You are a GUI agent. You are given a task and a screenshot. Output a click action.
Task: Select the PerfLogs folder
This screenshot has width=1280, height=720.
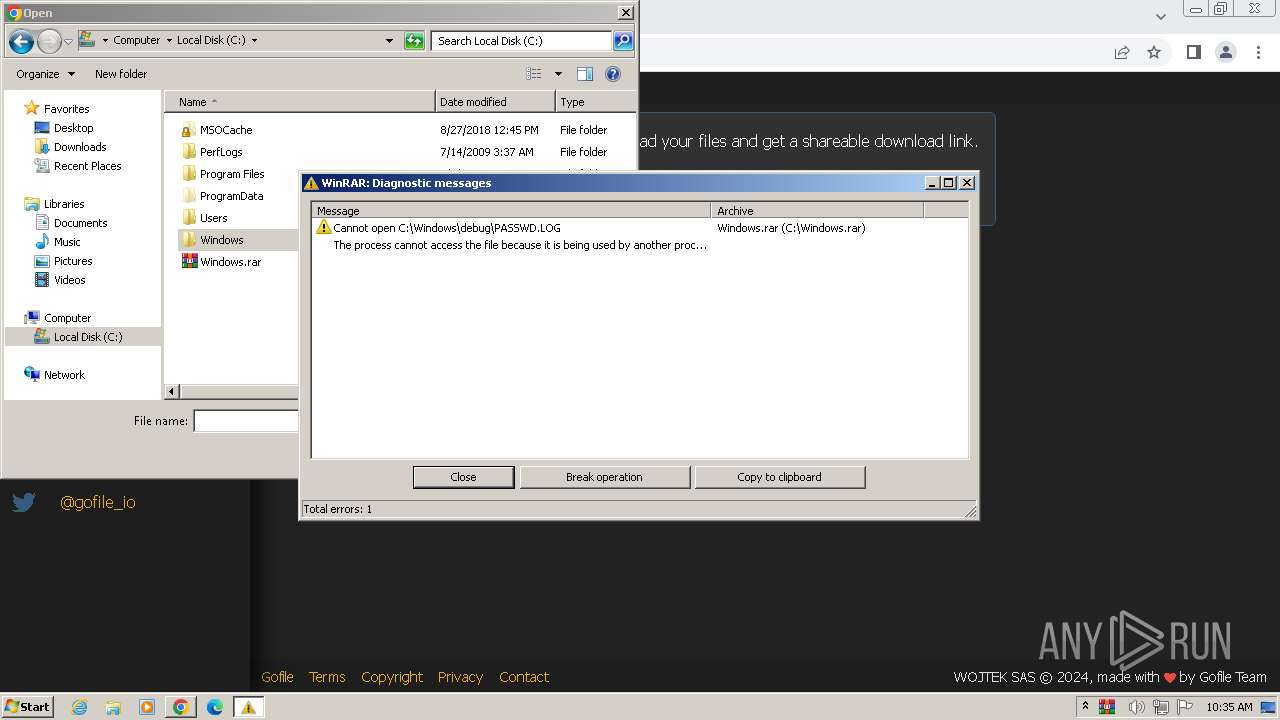(x=221, y=152)
